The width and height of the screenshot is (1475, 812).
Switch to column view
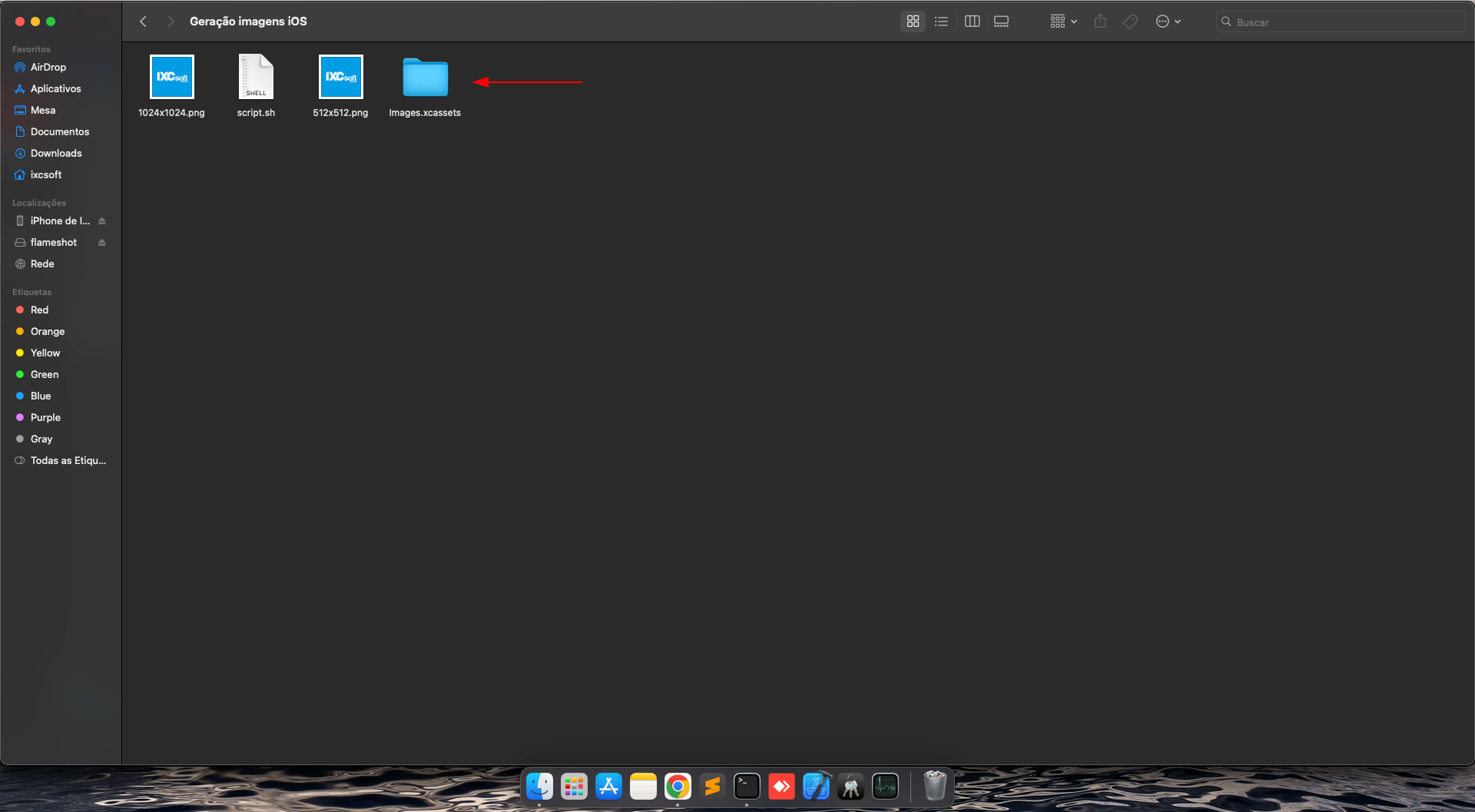pyautogui.click(x=972, y=22)
